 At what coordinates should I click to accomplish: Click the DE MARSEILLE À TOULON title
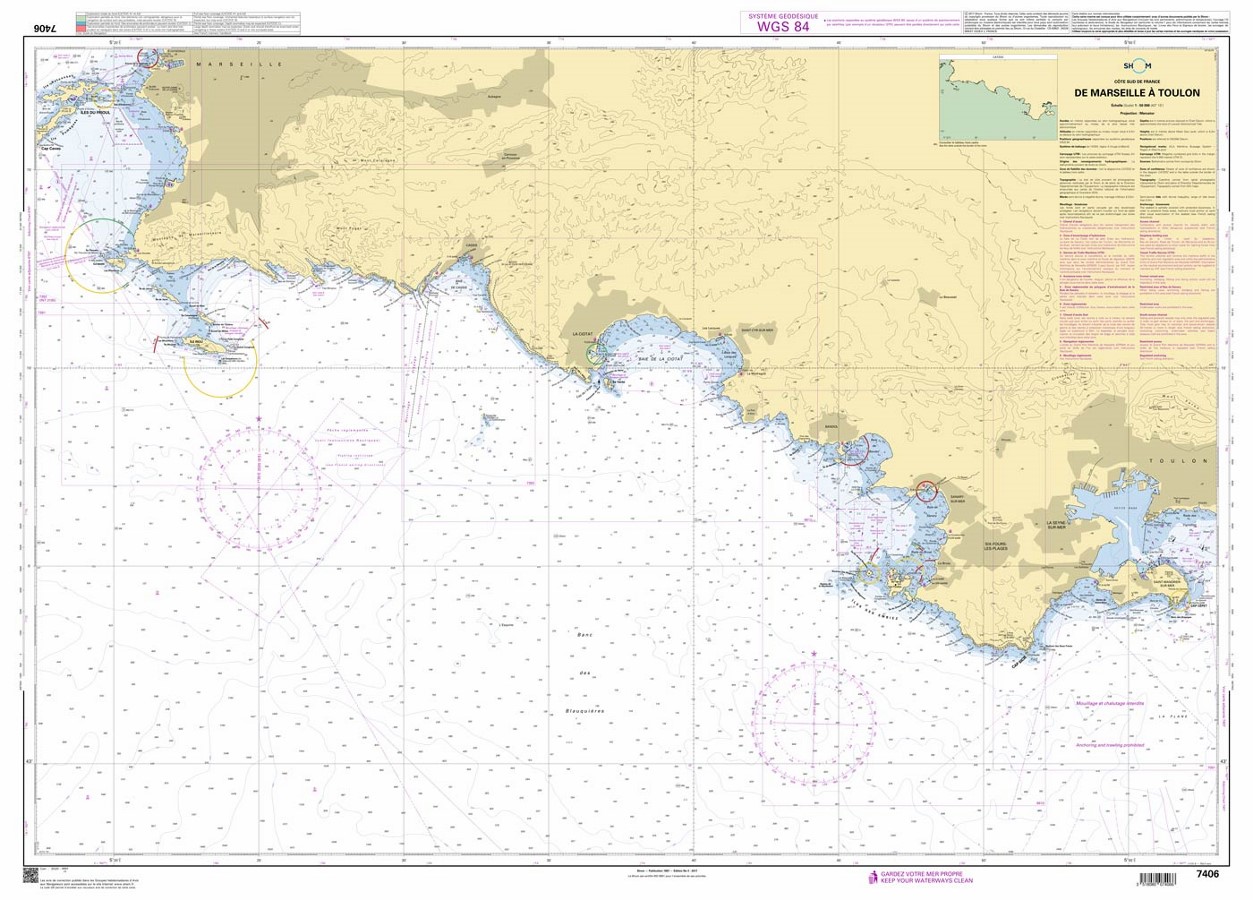[1137, 93]
